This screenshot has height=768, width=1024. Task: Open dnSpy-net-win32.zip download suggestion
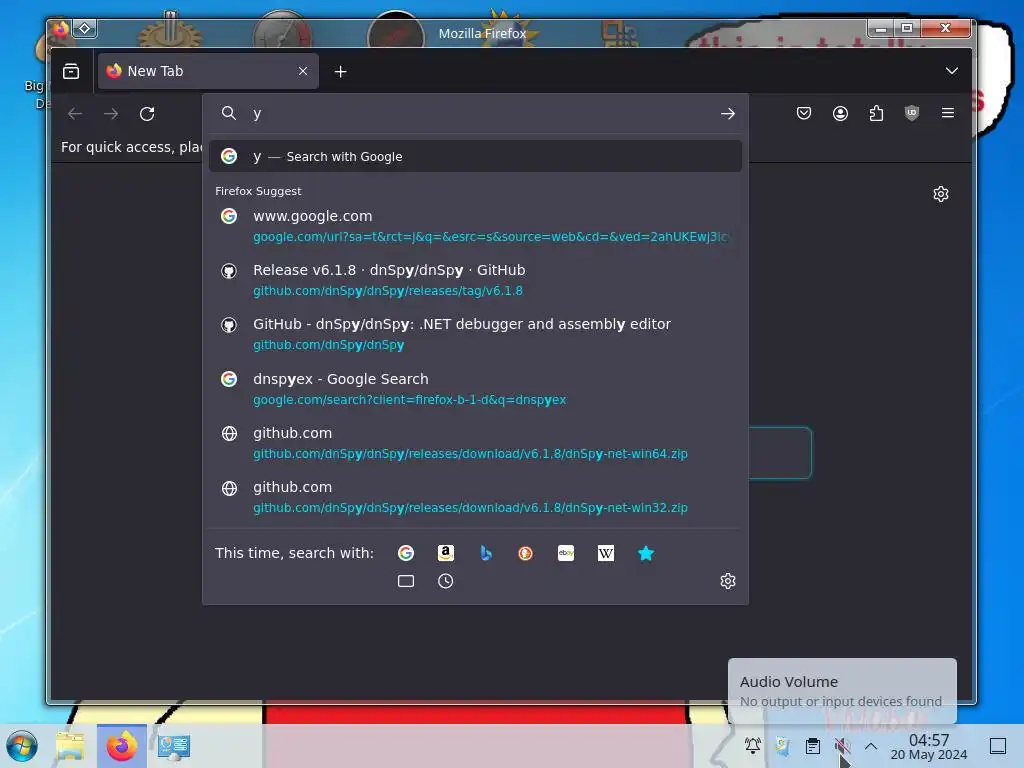(x=475, y=497)
